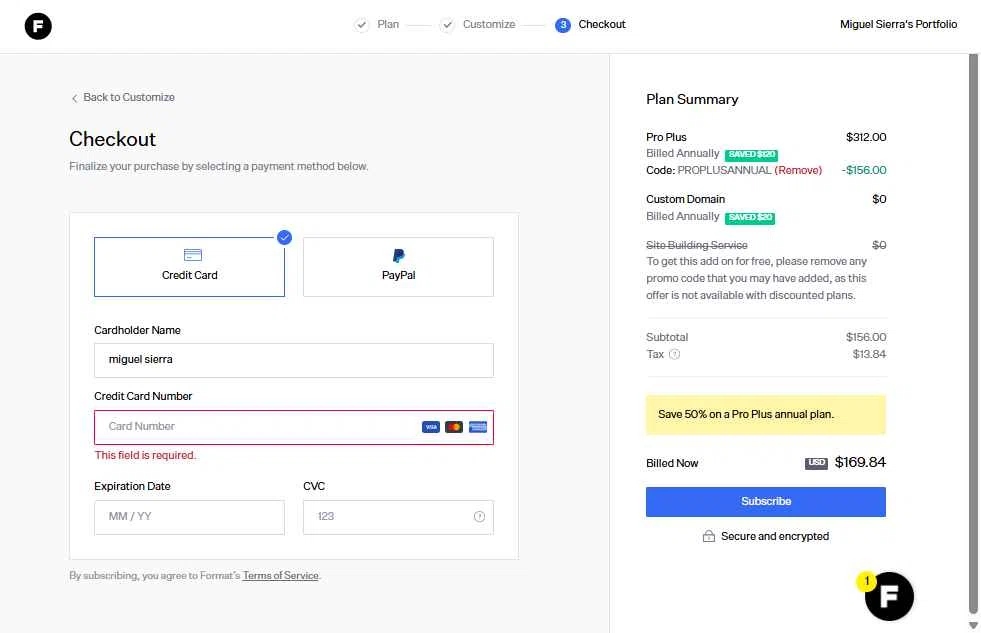Click the Custom Domain SAVED badge
Viewport: 981px width, 633px height.
(750, 218)
